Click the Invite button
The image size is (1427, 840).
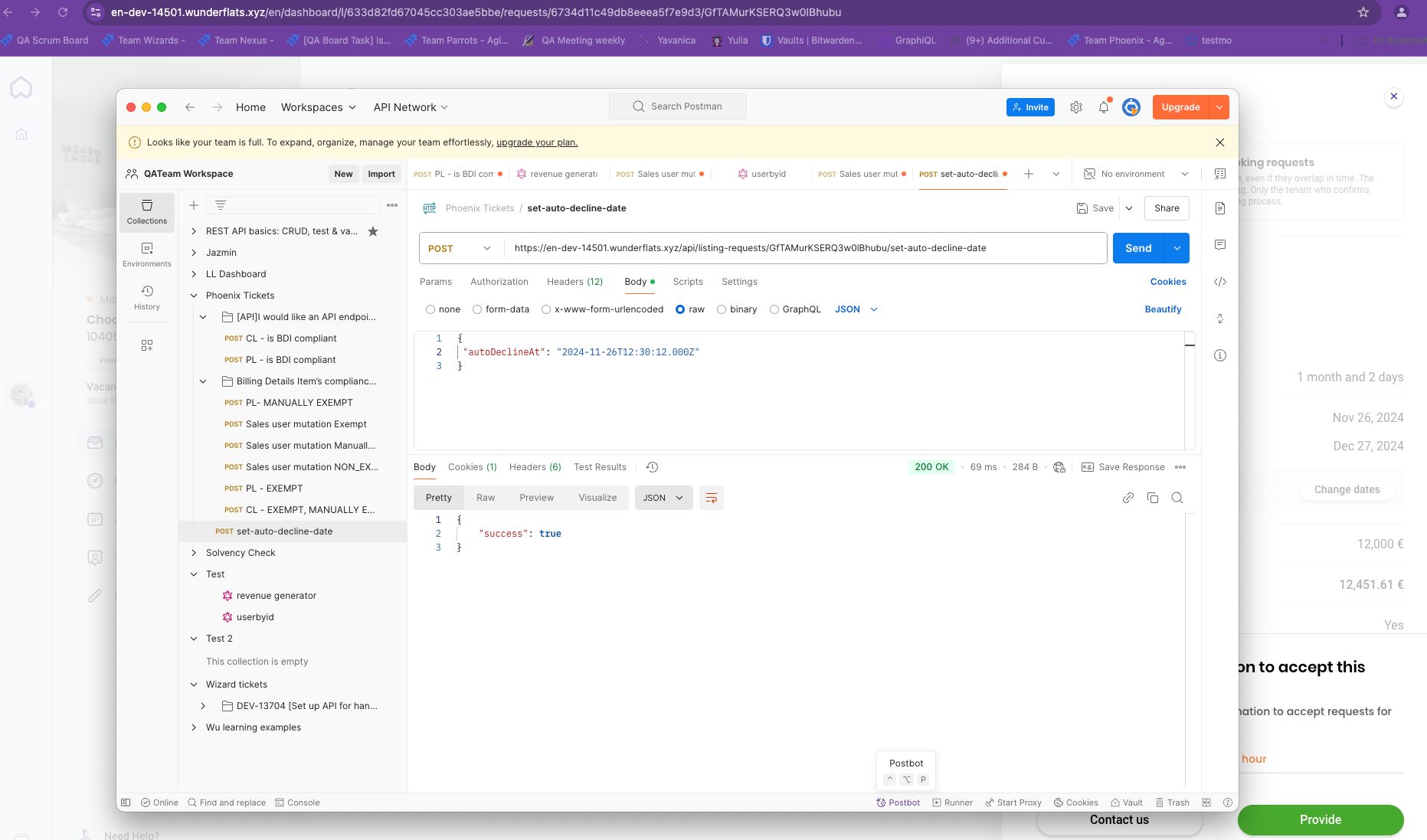(x=1030, y=107)
